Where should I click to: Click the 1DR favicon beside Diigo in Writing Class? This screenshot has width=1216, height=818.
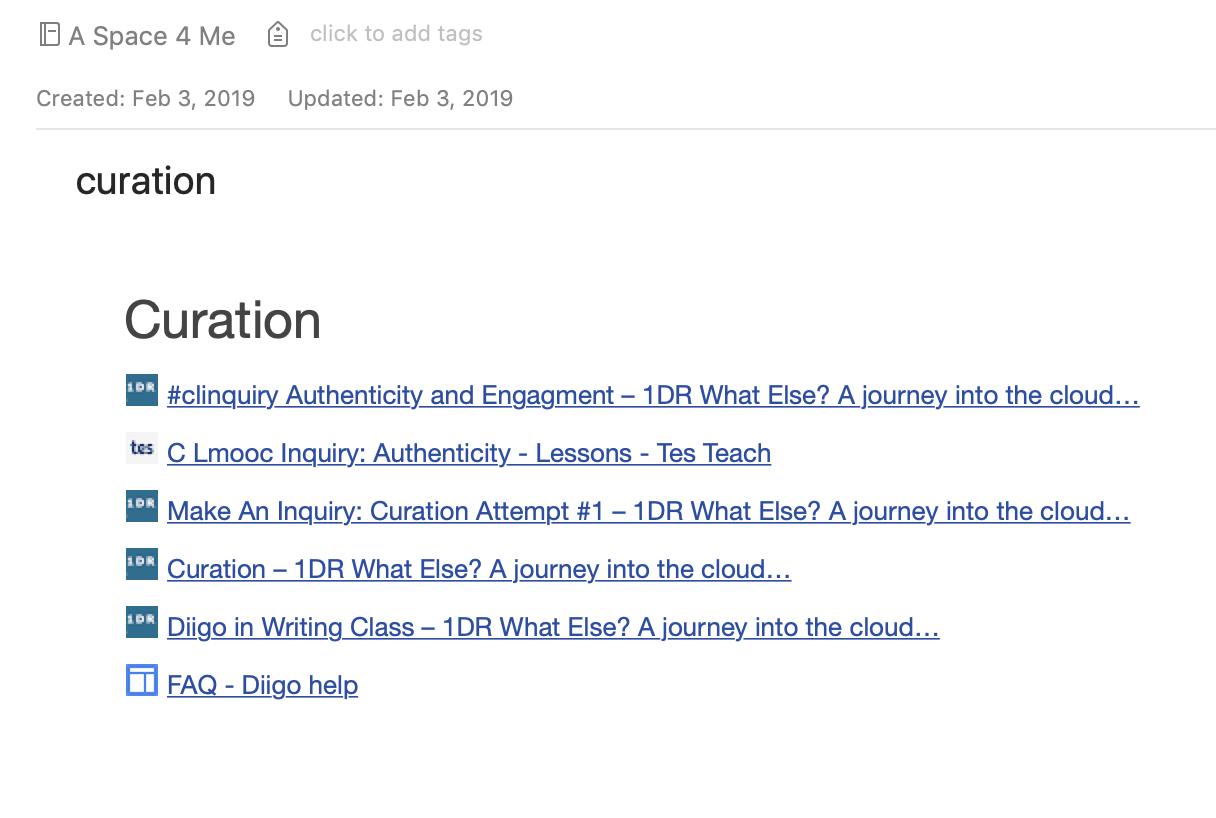pyautogui.click(x=142, y=622)
